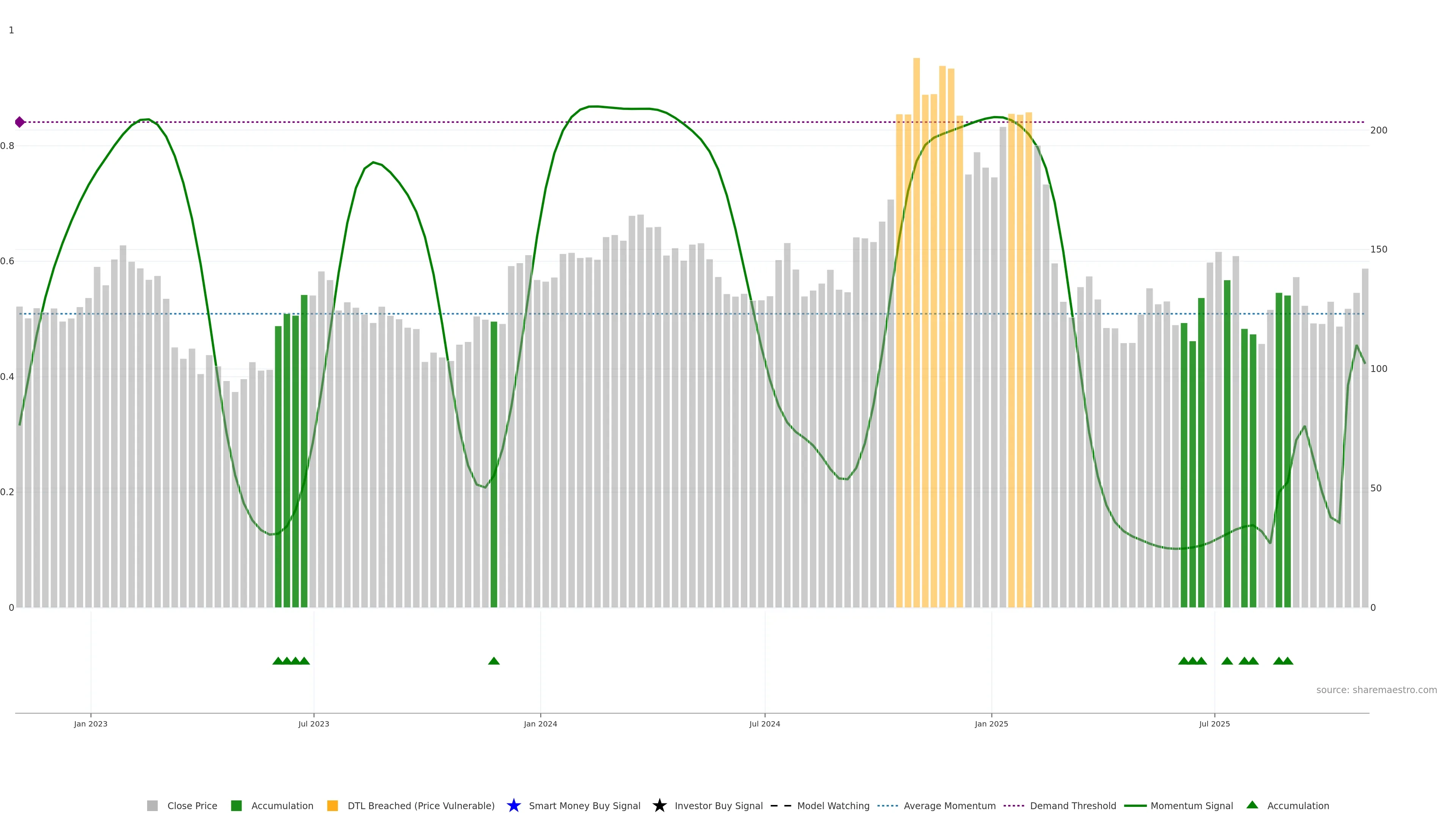Click the dotted Average Momentum legend line

click(887, 805)
